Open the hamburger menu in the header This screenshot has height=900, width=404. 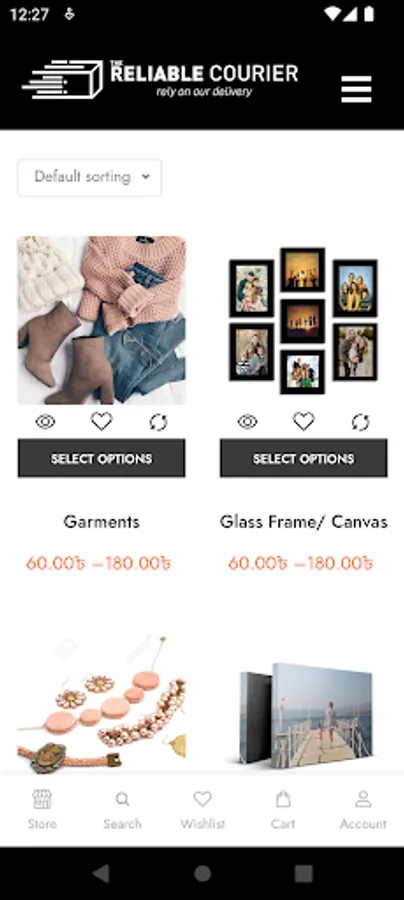pos(356,89)
